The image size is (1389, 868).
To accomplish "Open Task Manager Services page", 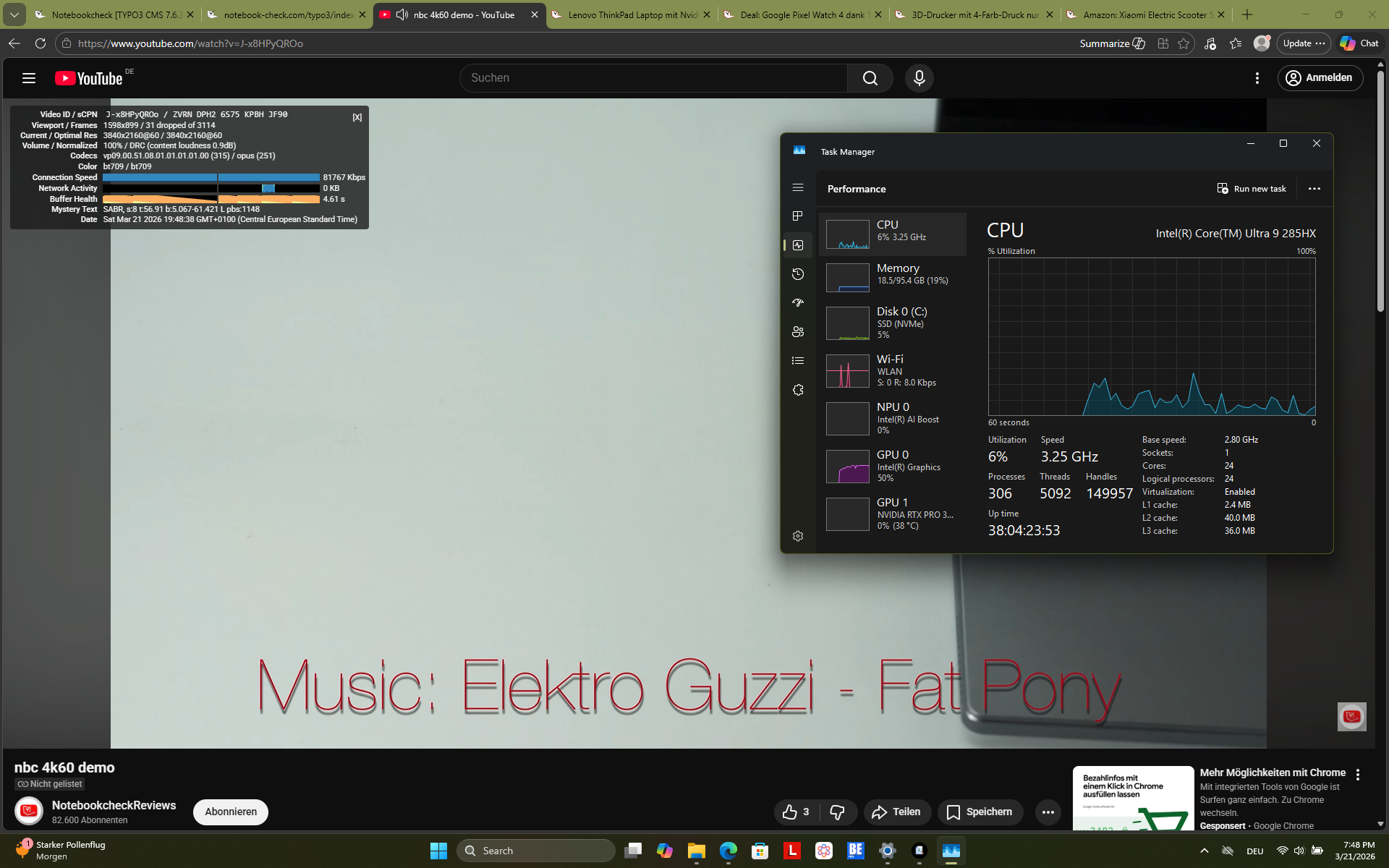I will [798, 390].
